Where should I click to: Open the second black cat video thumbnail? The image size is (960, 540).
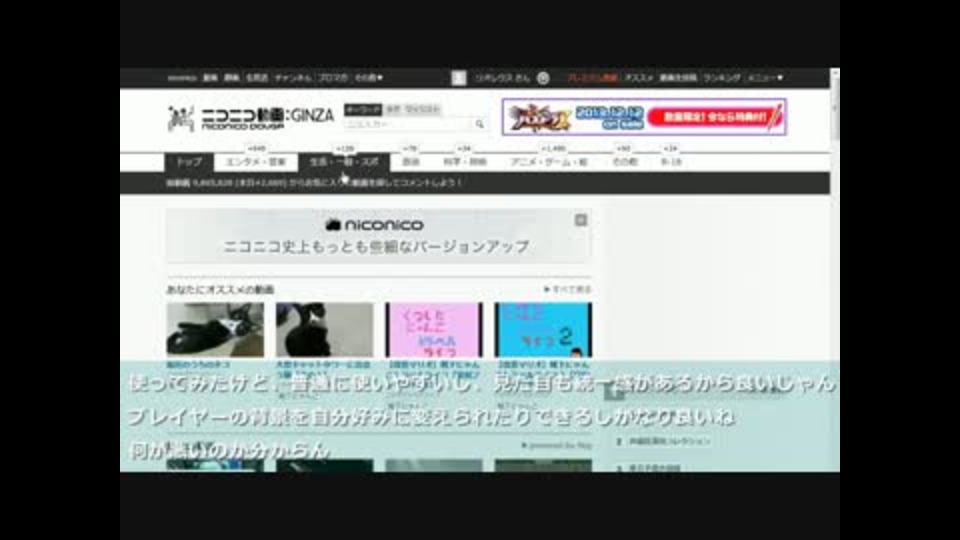[324, 330]
